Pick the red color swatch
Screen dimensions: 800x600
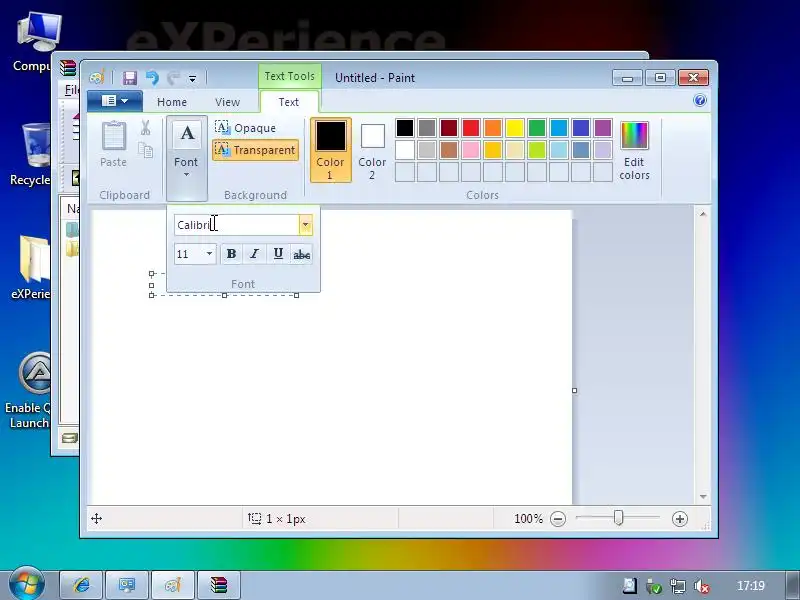coord(471,128)
